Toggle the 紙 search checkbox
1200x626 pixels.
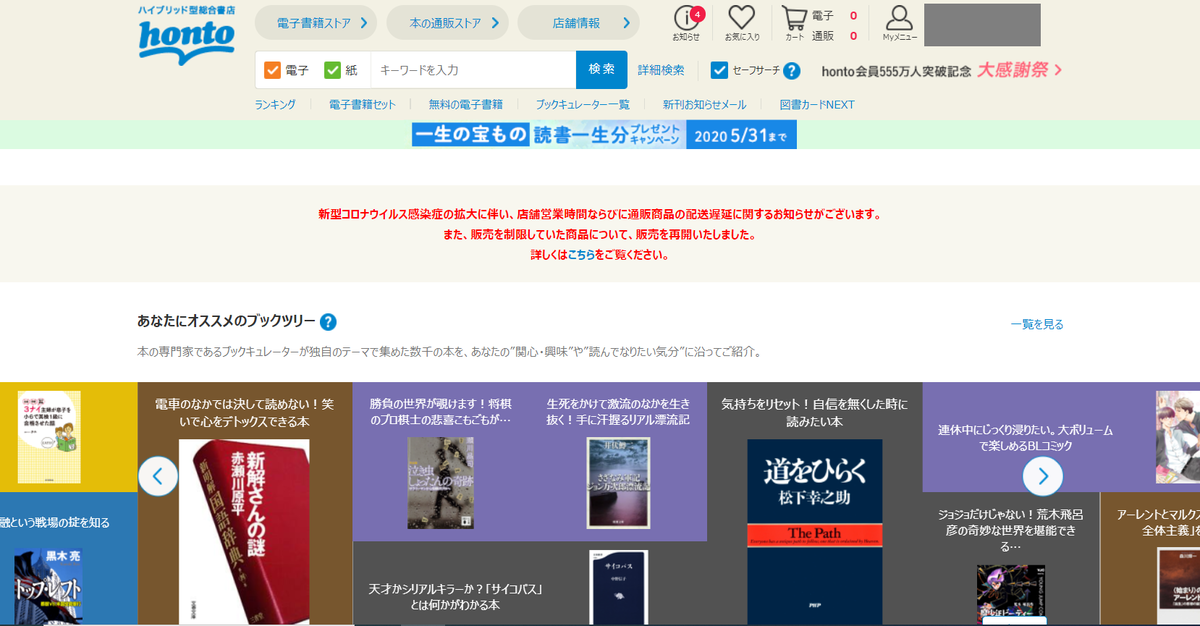click(332, 70)
